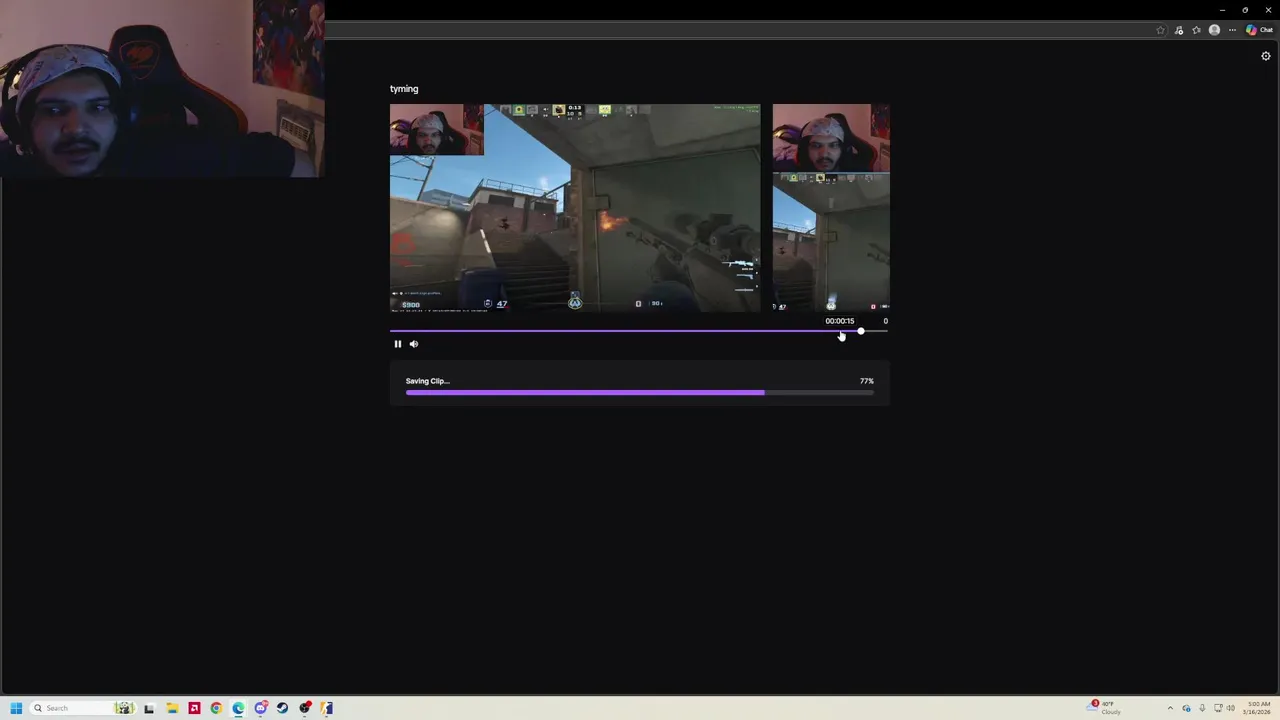
Task: Click the clip timeline playhead handle
Action: pyautogui.click(x=860, y=331)
